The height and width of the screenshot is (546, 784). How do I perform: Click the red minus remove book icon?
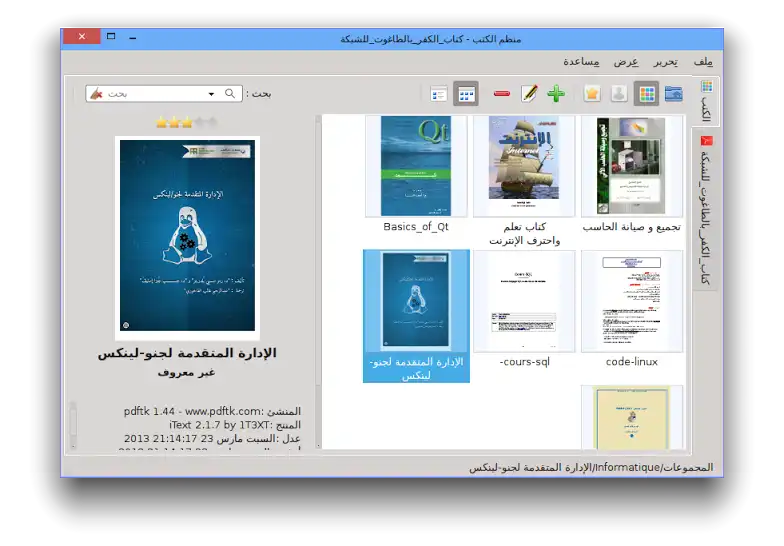point(502,94)
